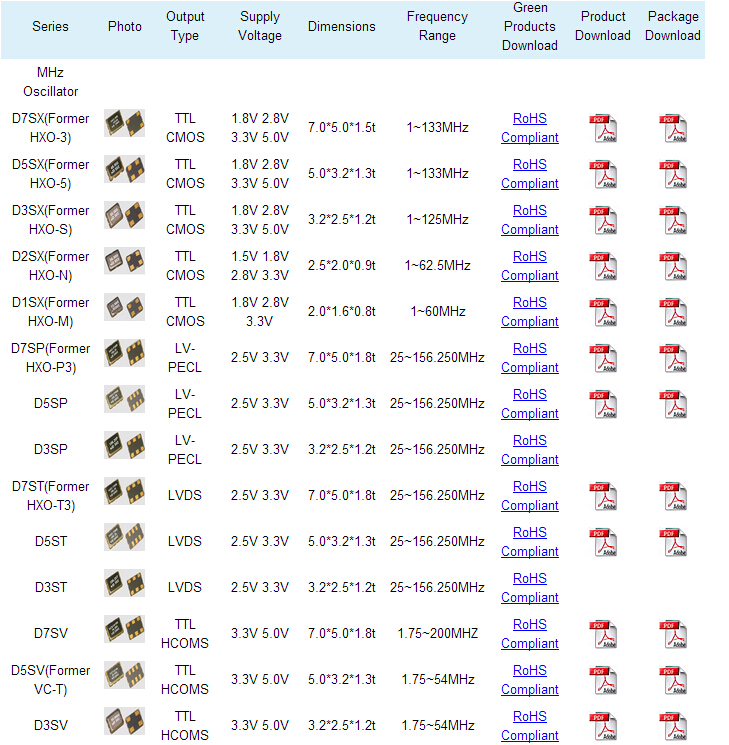Image resolution: width=729 pixels, height=745 pixels.
Task: Open the D7SP product download PDF
Action: pos(603,358)
